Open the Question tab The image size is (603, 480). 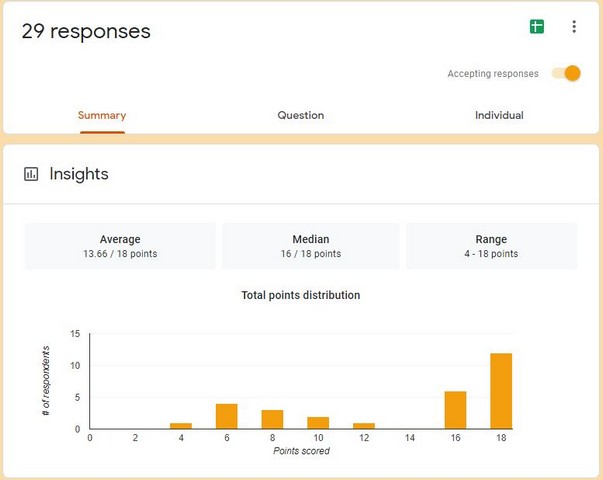(x=300, y=115)
